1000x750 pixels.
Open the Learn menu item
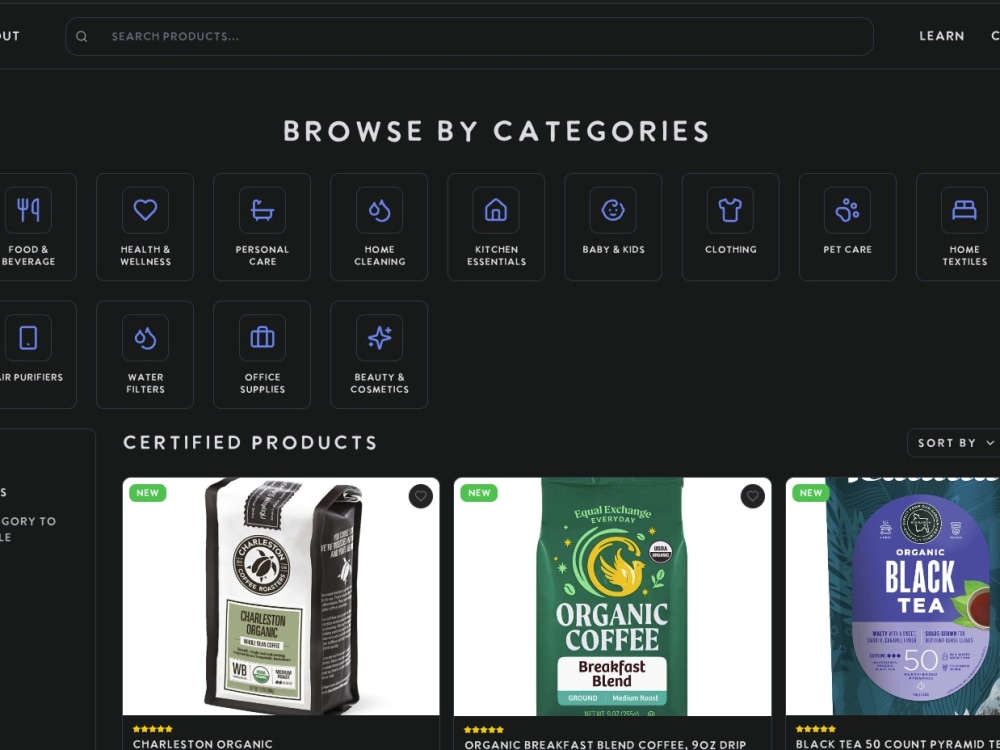tap(941, 36)
